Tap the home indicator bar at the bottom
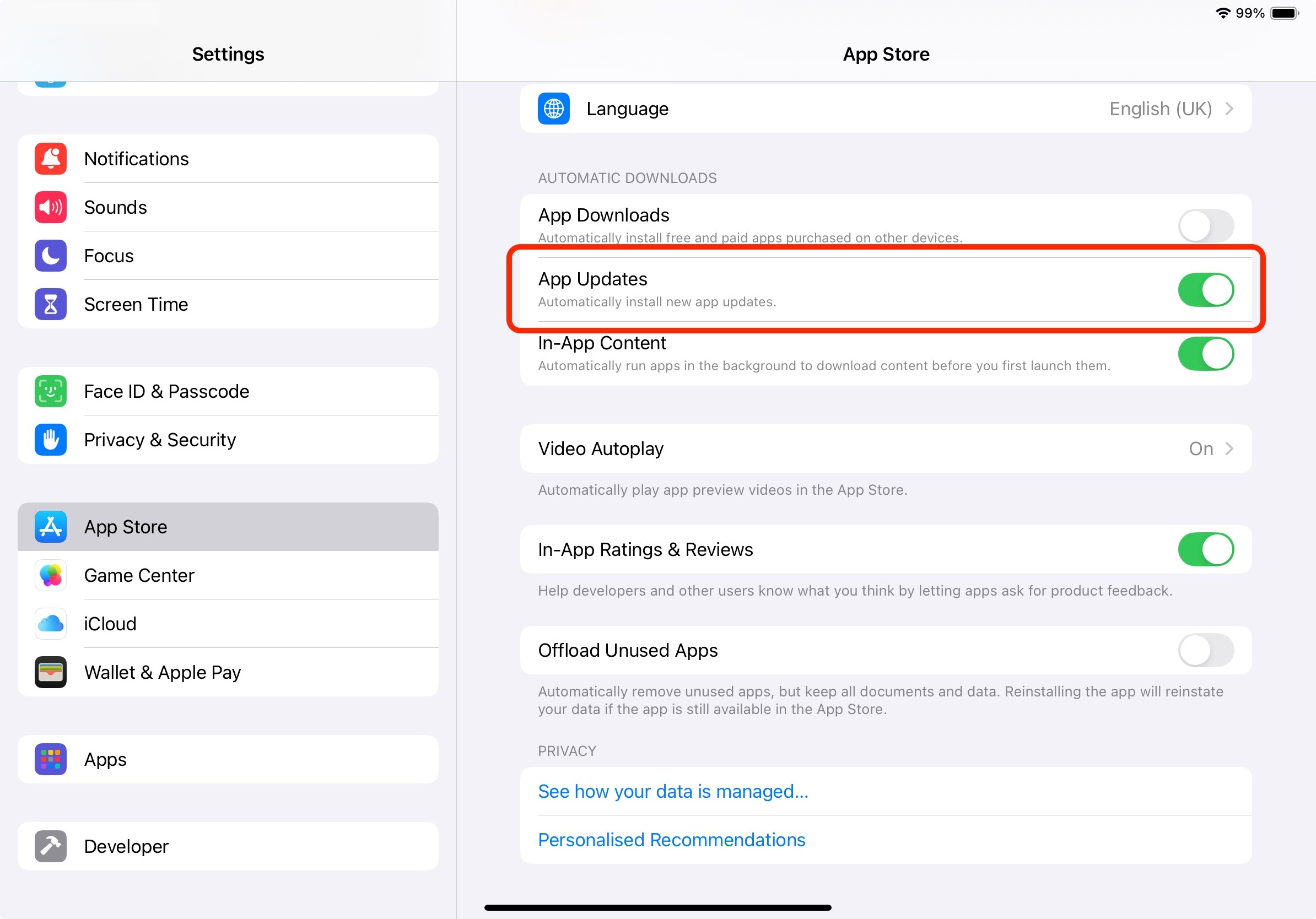 657,907
